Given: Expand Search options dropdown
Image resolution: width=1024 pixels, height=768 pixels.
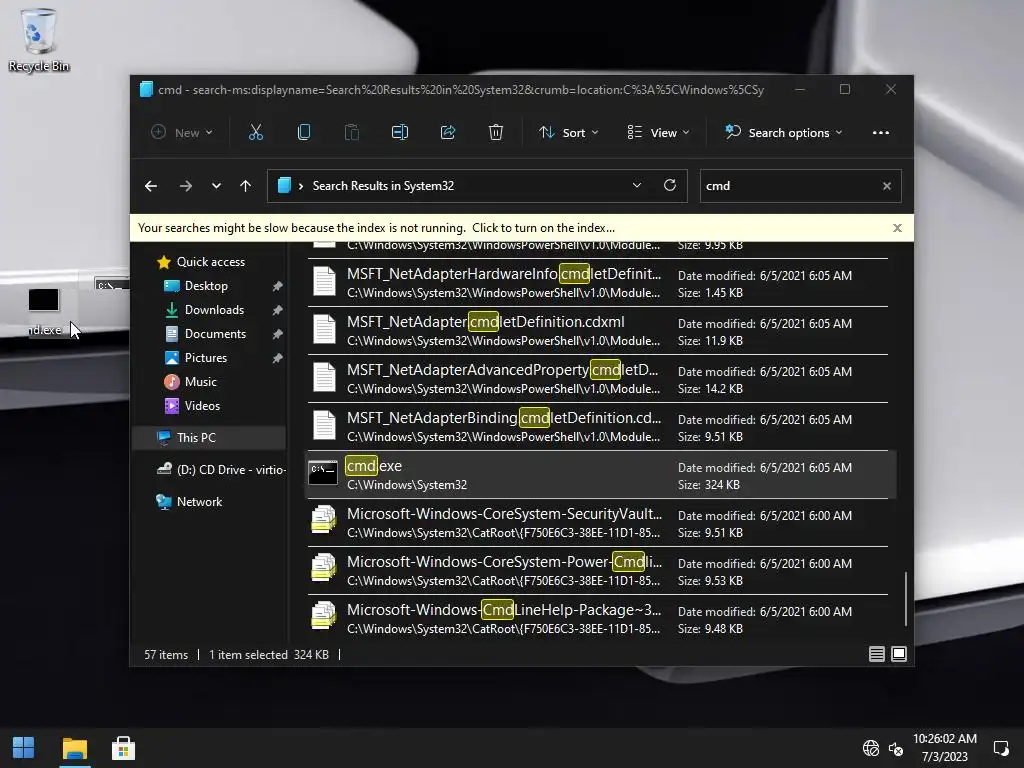Looking at the screenshot, I should coord(784,133).
